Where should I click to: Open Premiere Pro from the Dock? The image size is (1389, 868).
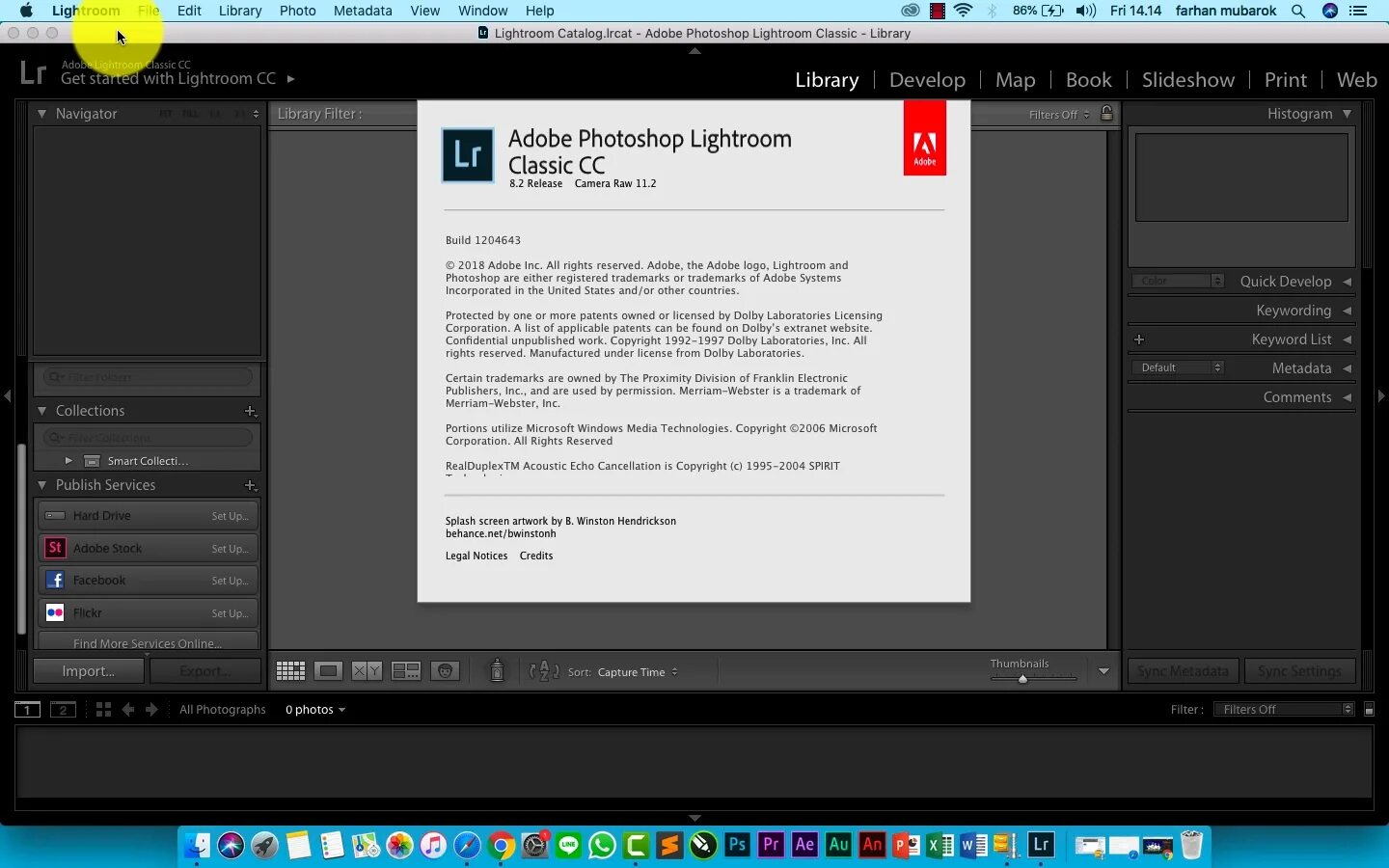tap(772, 846)
